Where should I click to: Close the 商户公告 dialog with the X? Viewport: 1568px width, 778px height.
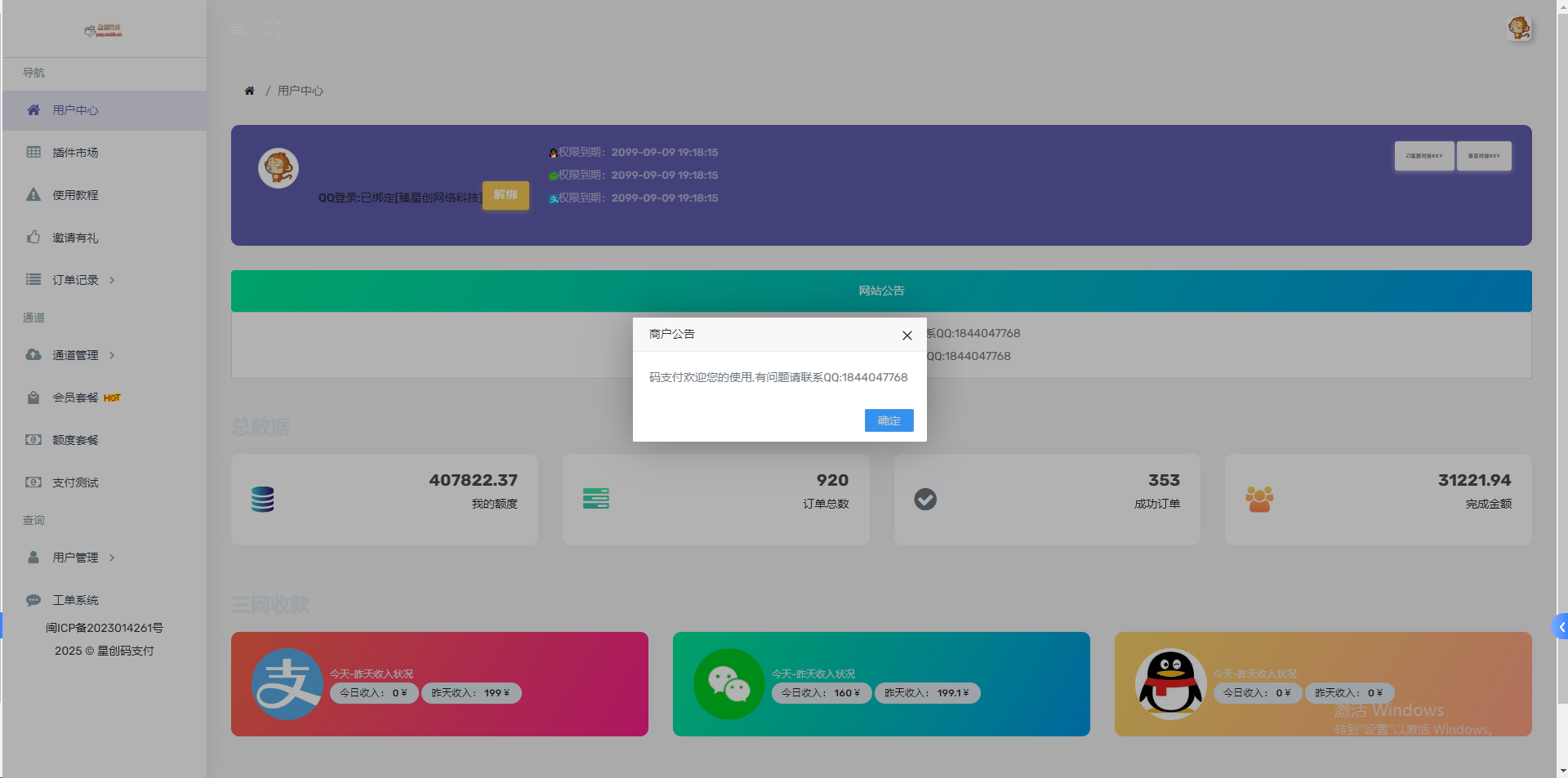click(x=906, y=335)
